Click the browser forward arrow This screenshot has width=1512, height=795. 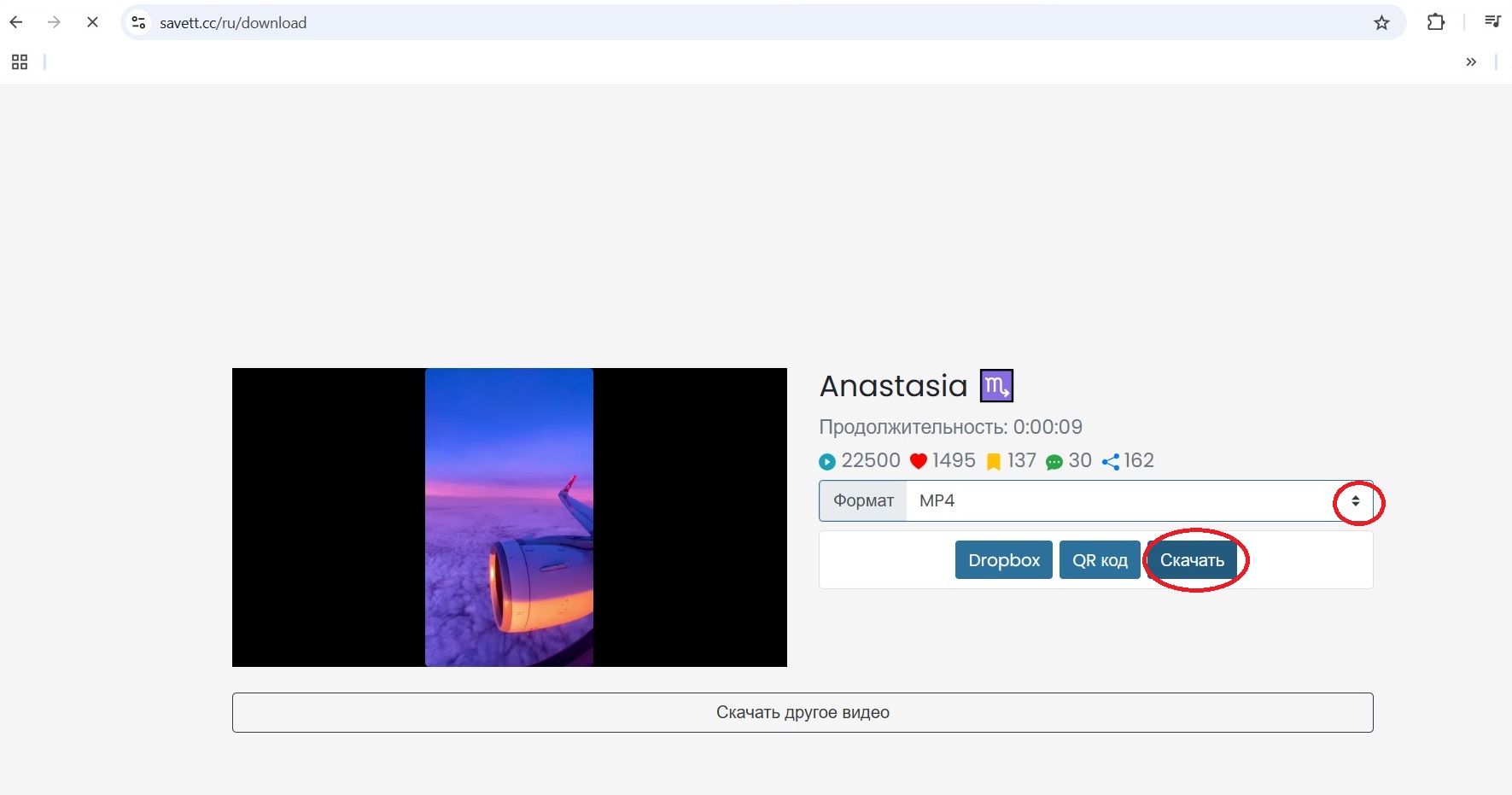tap(54, 23)
